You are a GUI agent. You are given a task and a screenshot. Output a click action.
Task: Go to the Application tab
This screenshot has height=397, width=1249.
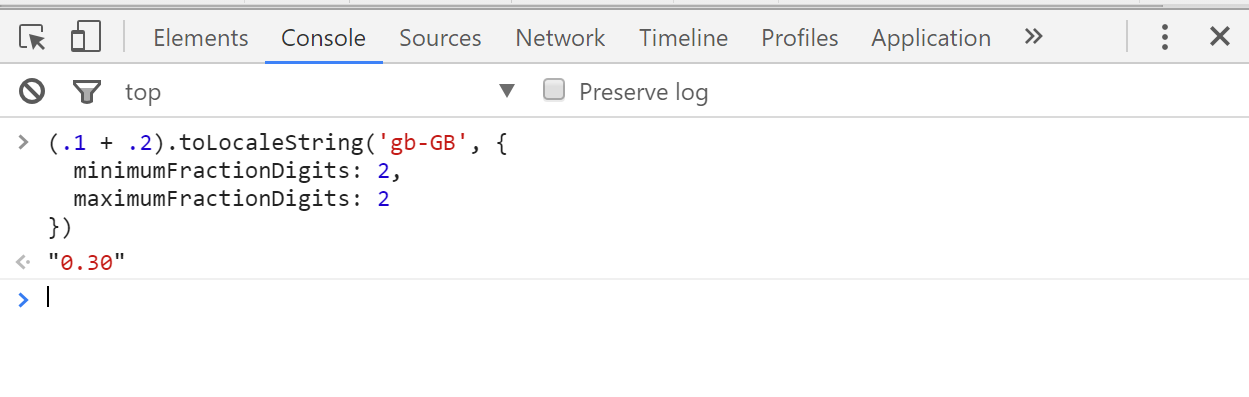pos(931,38)
